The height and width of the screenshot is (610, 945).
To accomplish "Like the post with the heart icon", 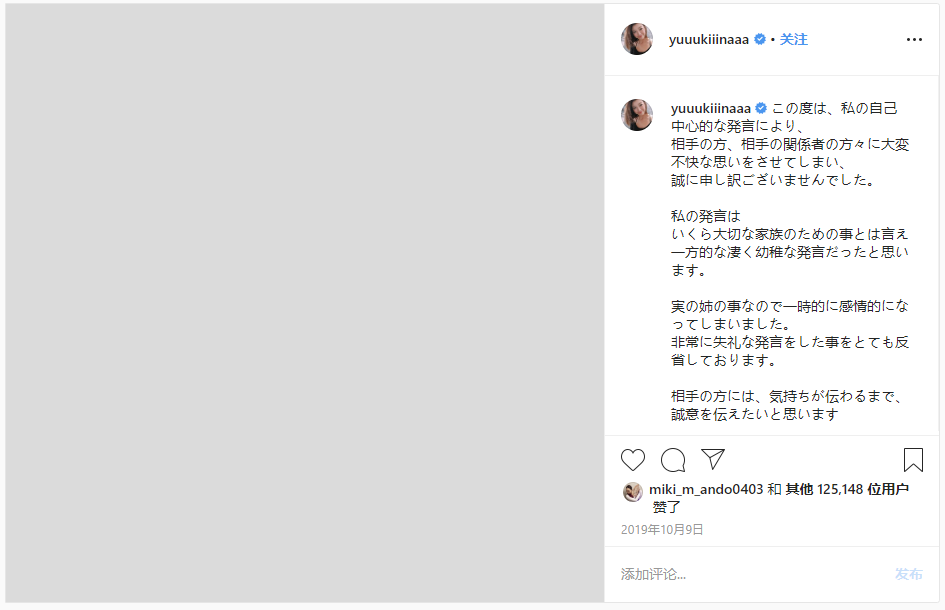I will pyautogui.click(x=633, y=460).
